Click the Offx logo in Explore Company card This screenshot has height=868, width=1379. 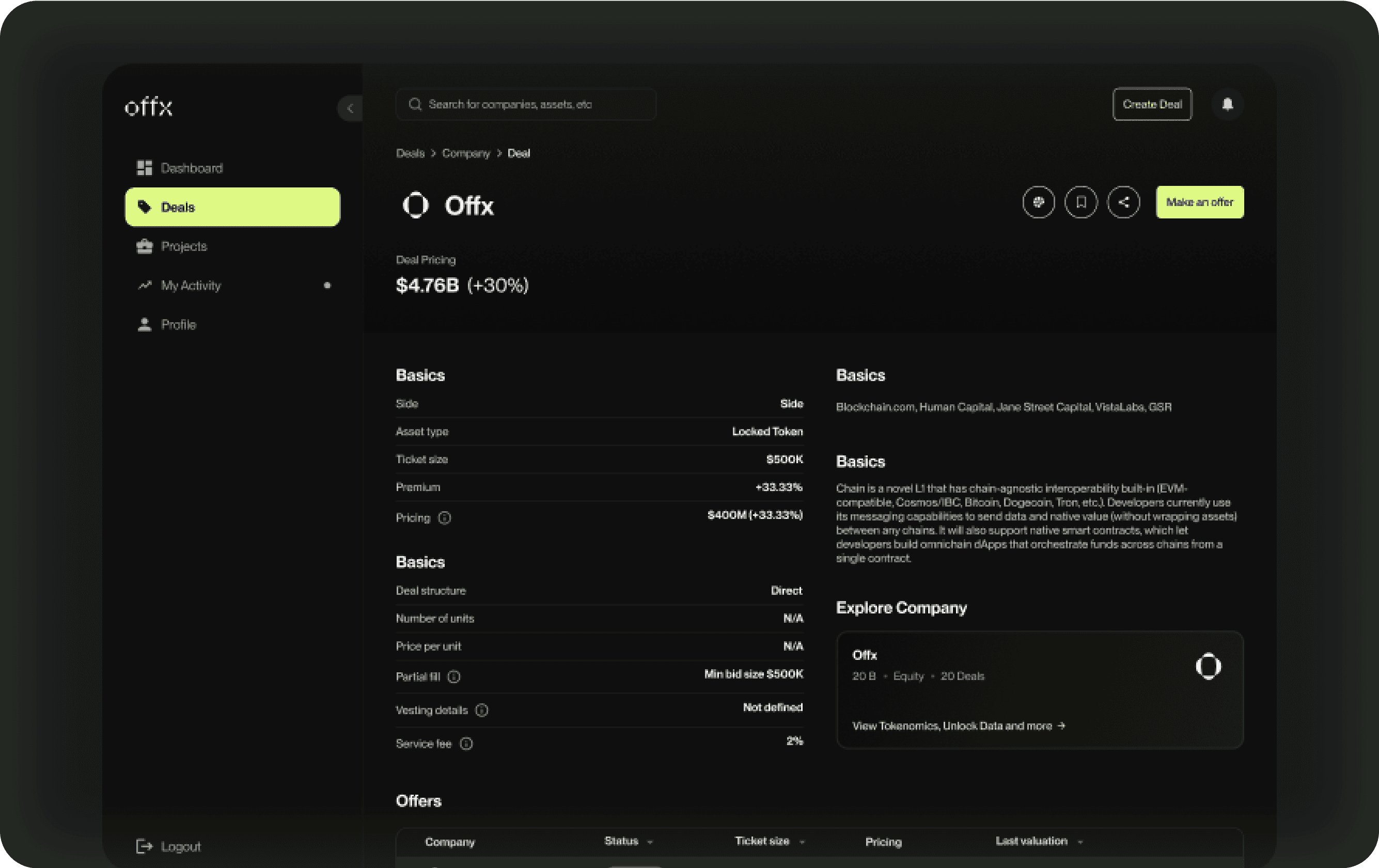pos(1208,667)
